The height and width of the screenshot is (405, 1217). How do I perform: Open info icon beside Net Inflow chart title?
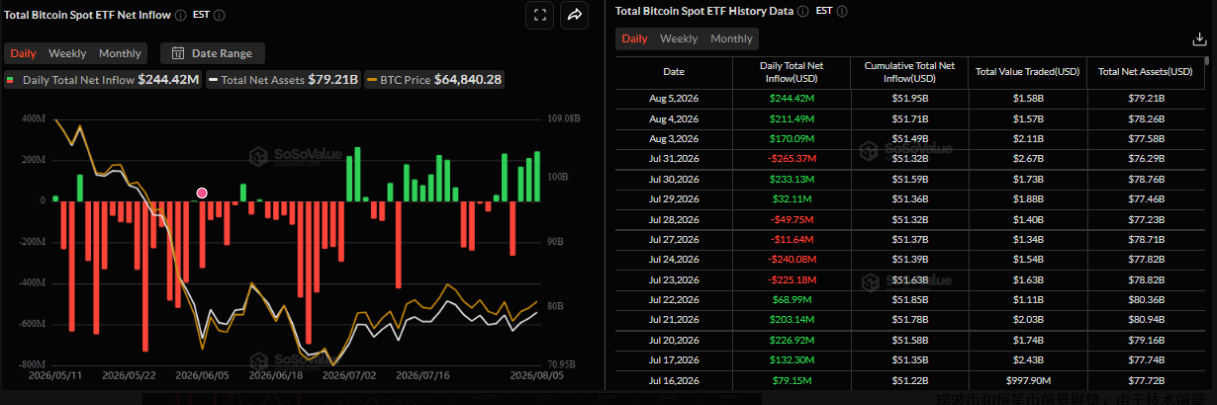180,15
